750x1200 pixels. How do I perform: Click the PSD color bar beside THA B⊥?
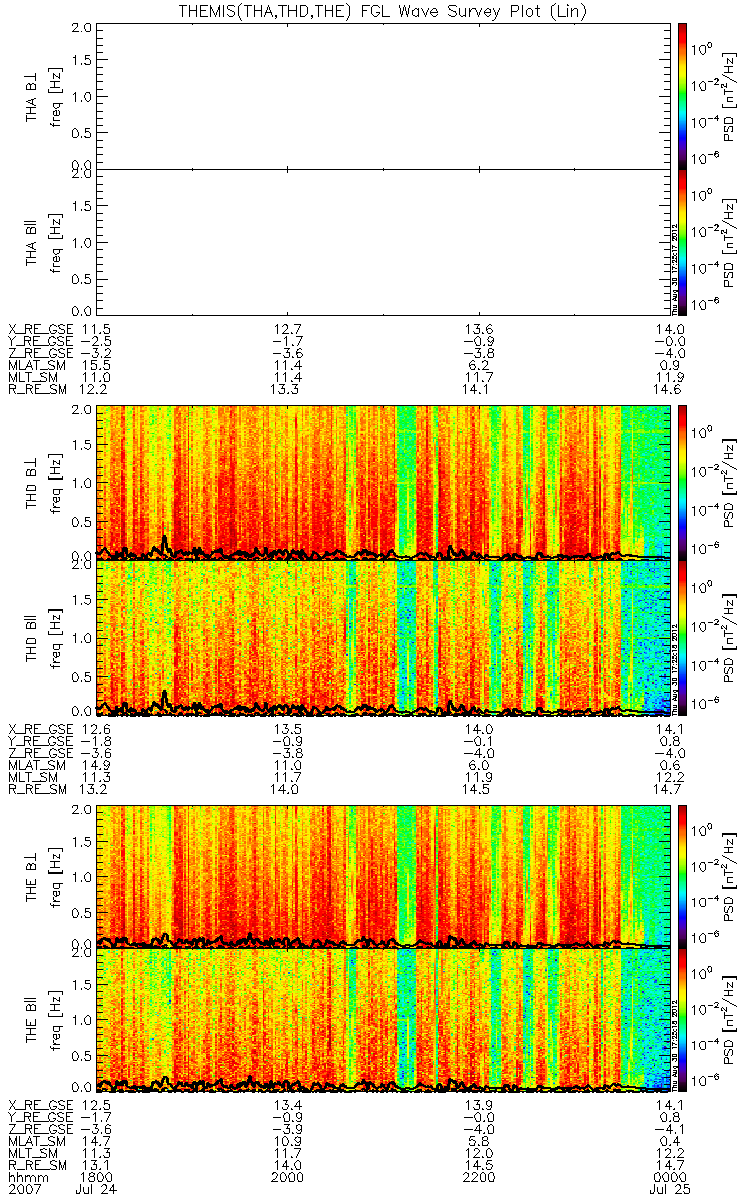[682, 94]
